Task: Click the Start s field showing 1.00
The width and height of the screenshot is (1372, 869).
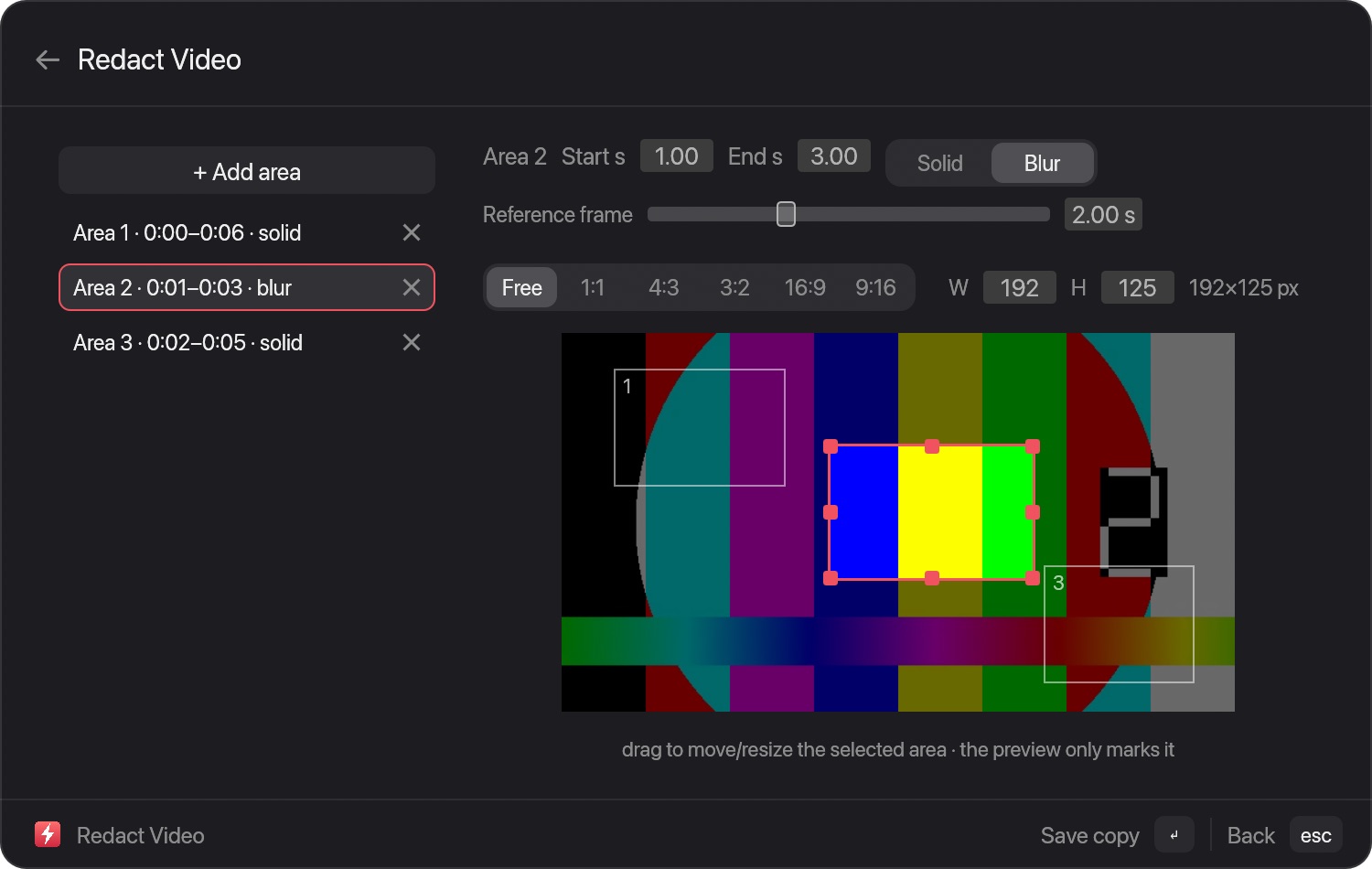Action: (x=677, y=156)
